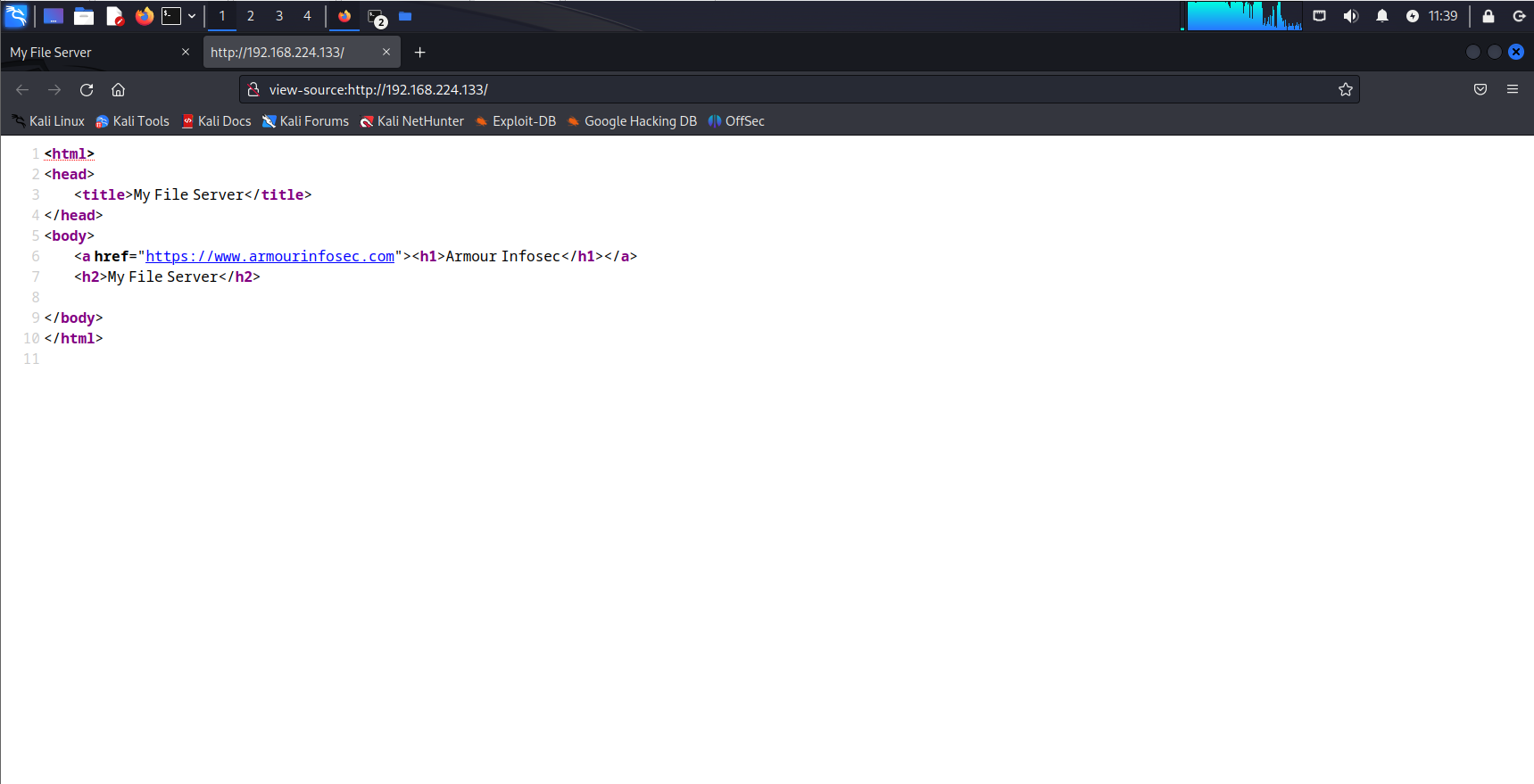Open the OffSec bookmark
Viewport: 1534px width, 784px height.
(x=736, y=121)
